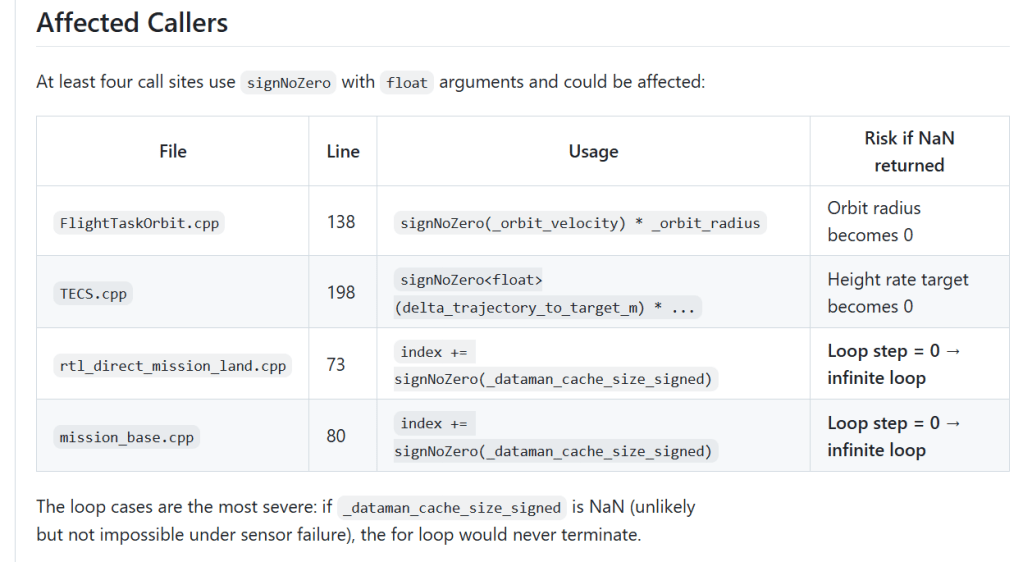Click the "Line" column header
The image size is (1023, 562).
pyautogui.click(x=343, y=151)
